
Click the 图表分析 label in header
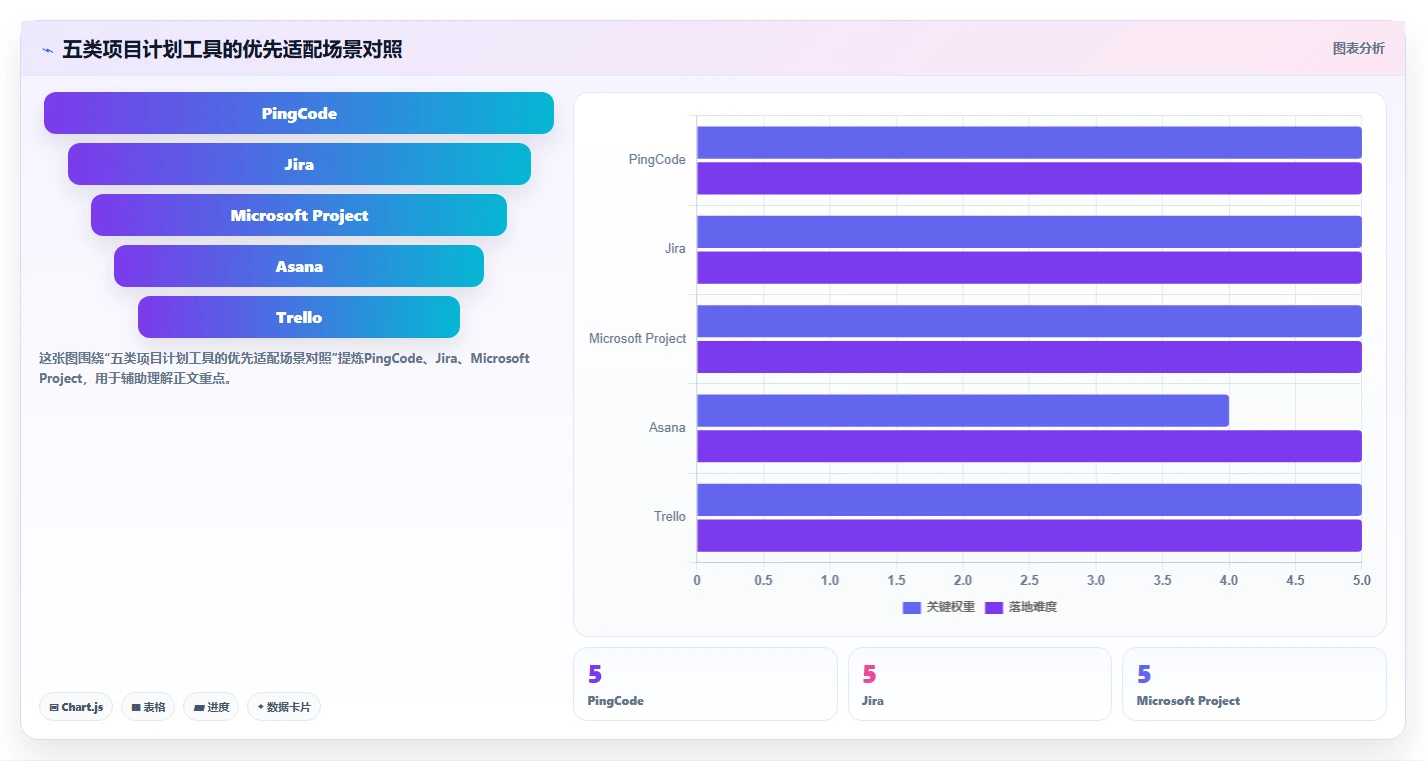1358,48
